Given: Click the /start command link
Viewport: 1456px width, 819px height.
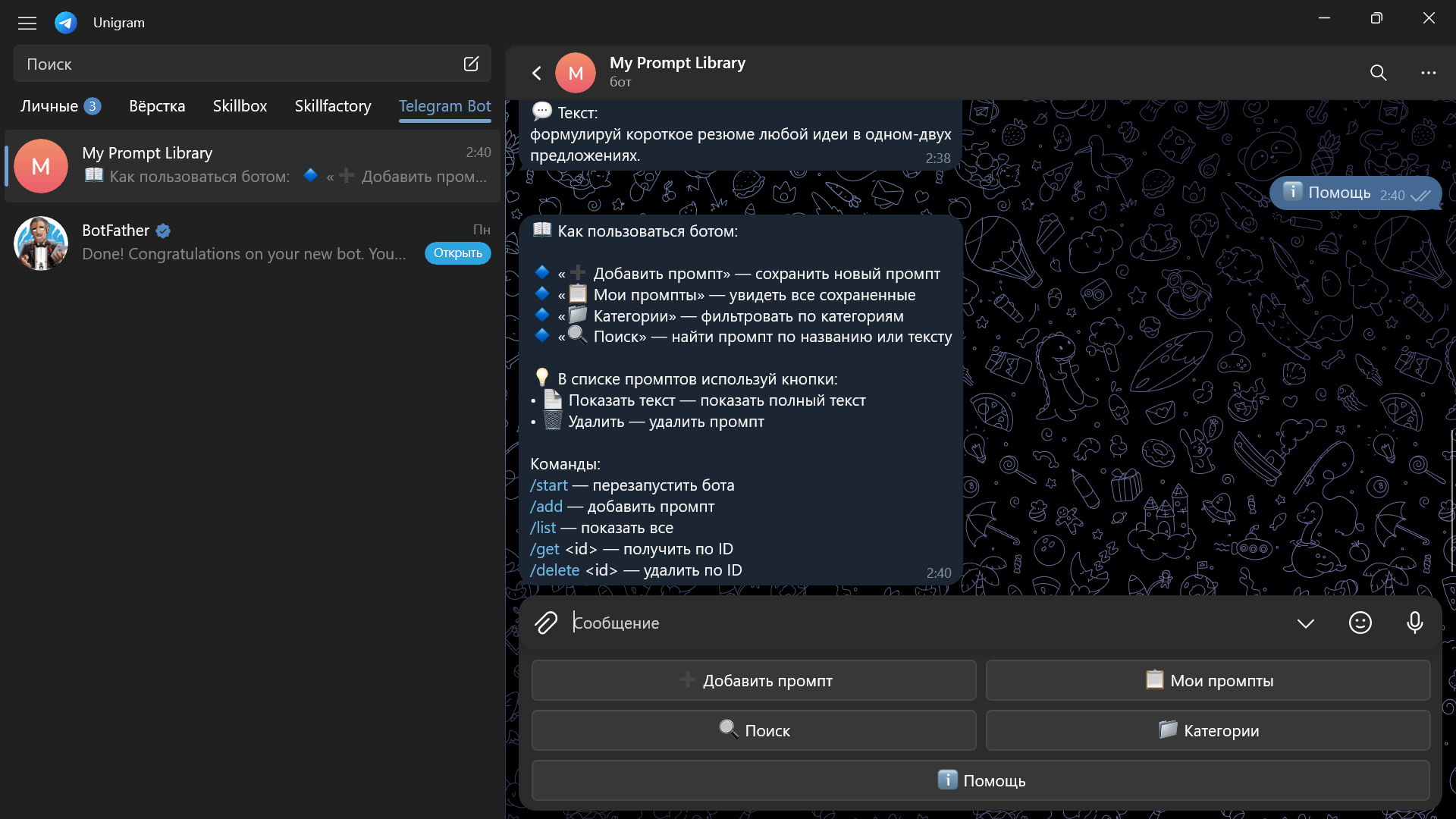Looking at the screenshot, I should click(x=548, y=485).
